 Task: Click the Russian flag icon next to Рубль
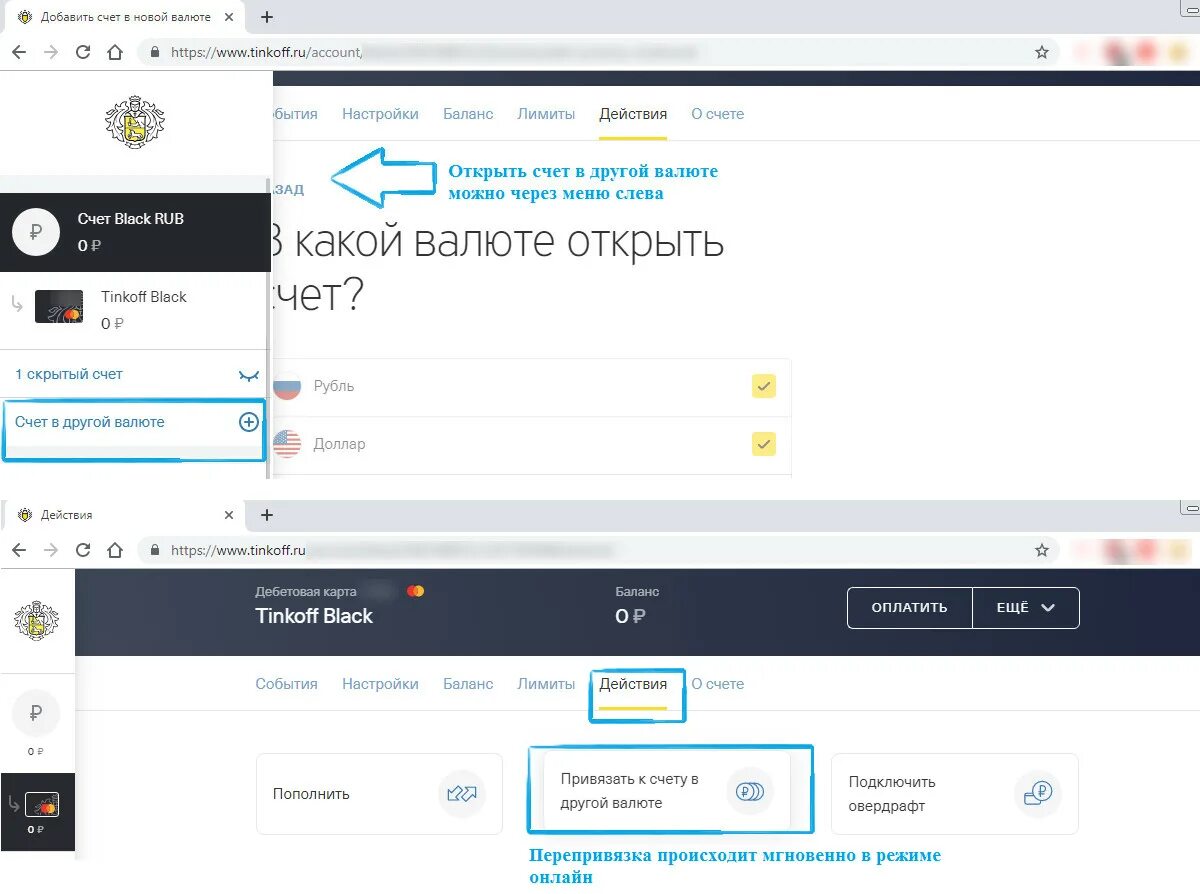pyautogui.click(x=287, y=386)
